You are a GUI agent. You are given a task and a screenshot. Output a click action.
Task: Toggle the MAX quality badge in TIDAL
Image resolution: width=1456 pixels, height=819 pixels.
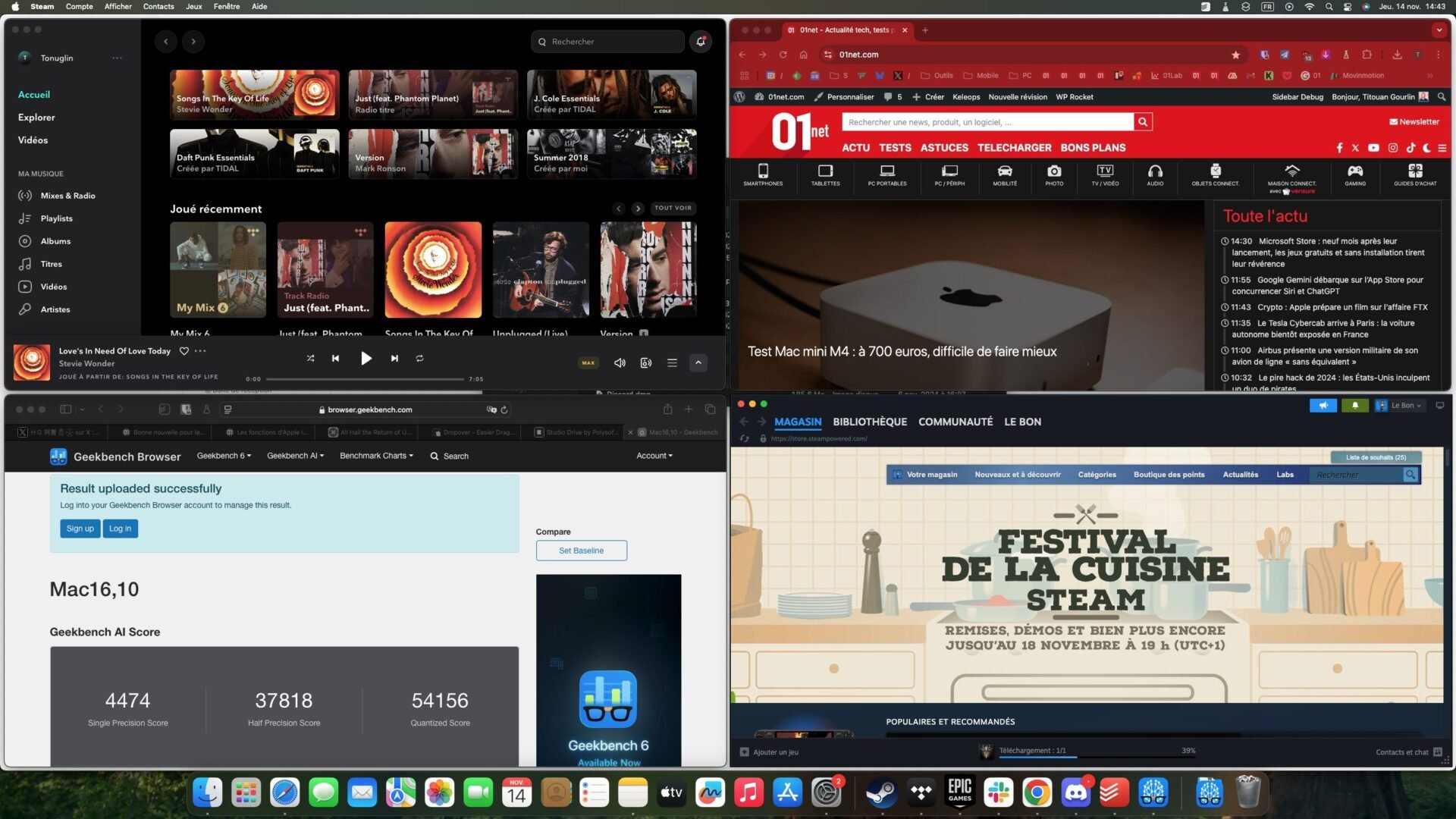click(x=588, y=363)
